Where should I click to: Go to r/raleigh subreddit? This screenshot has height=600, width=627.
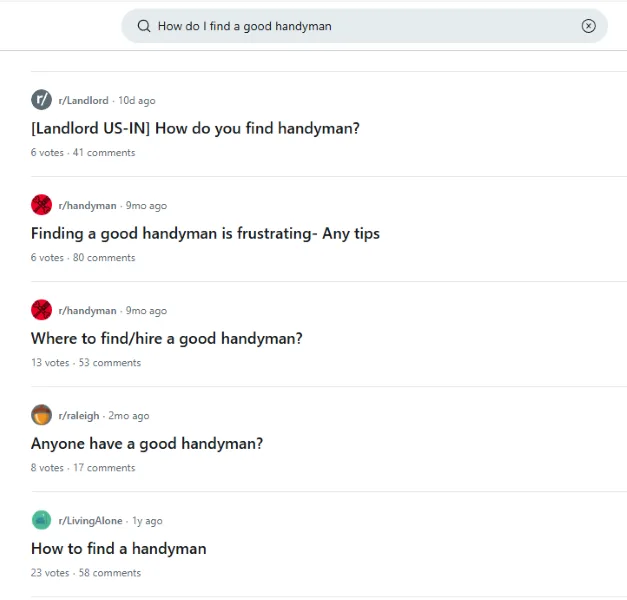(79, 416)
